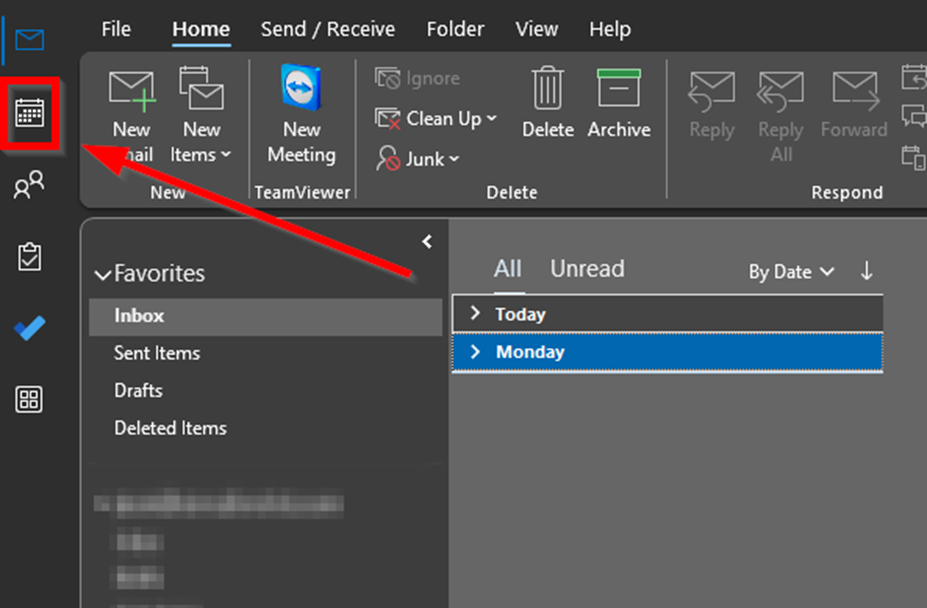Open the More Apps grid icon
Viewport: 927px width, 608px height.
29,399
